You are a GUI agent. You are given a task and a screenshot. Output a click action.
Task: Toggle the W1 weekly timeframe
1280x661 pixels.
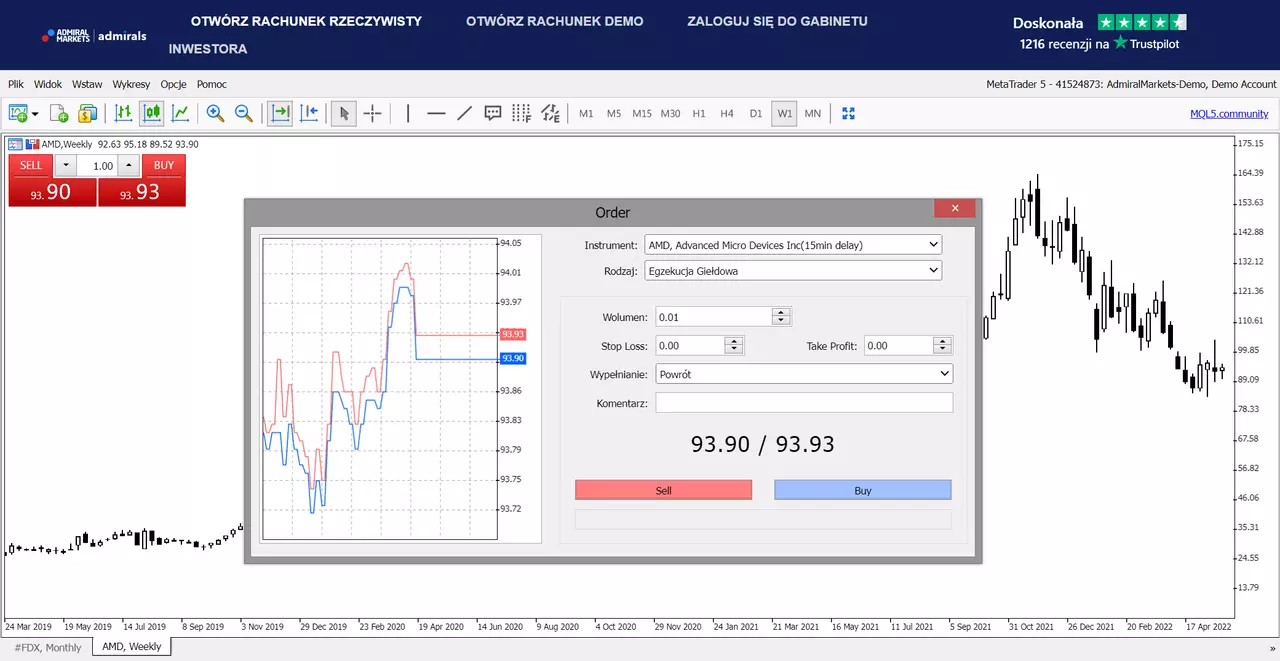tap(784, 113)
